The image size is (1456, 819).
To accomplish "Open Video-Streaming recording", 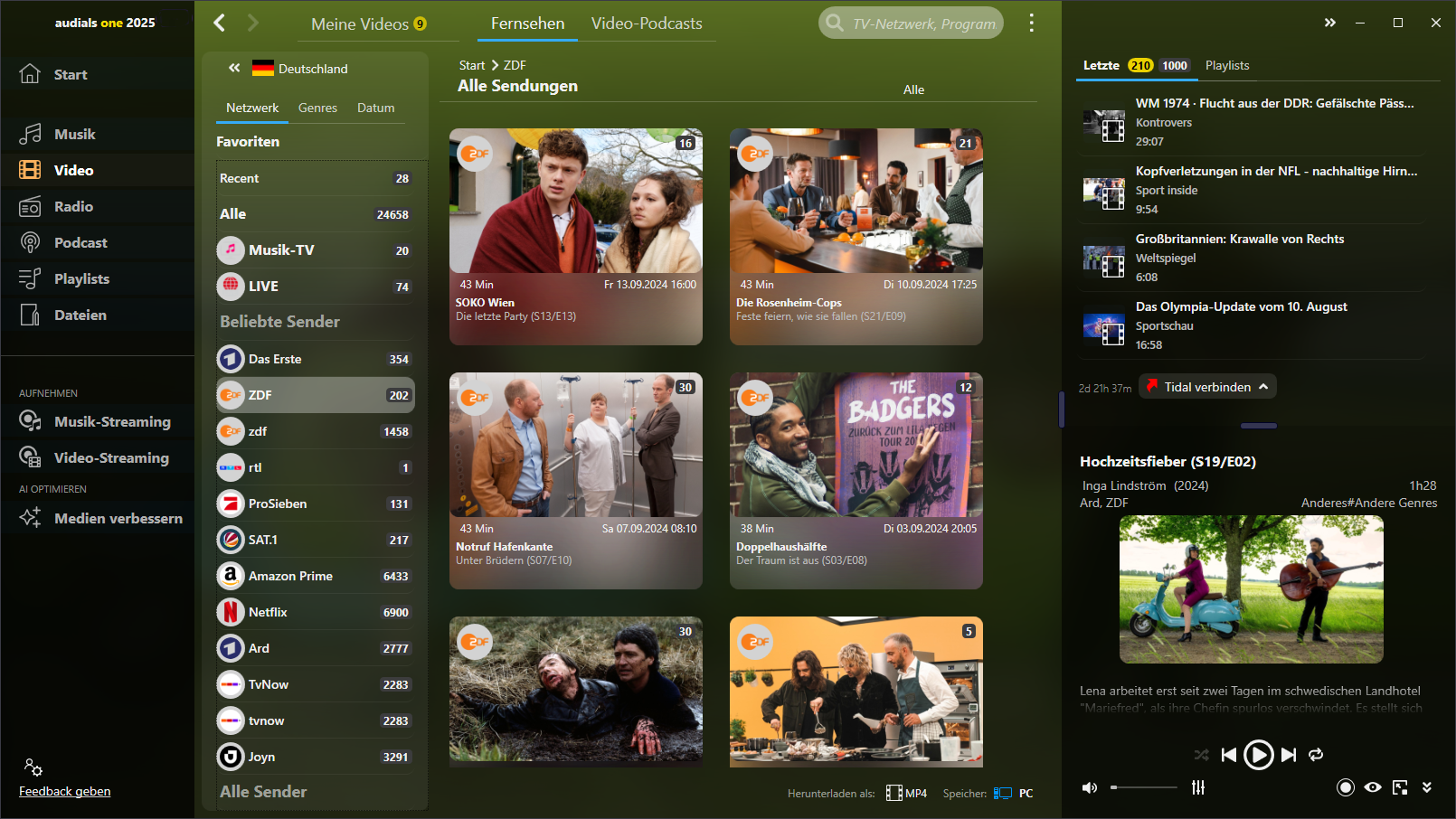I will click(x=94, y=457).
